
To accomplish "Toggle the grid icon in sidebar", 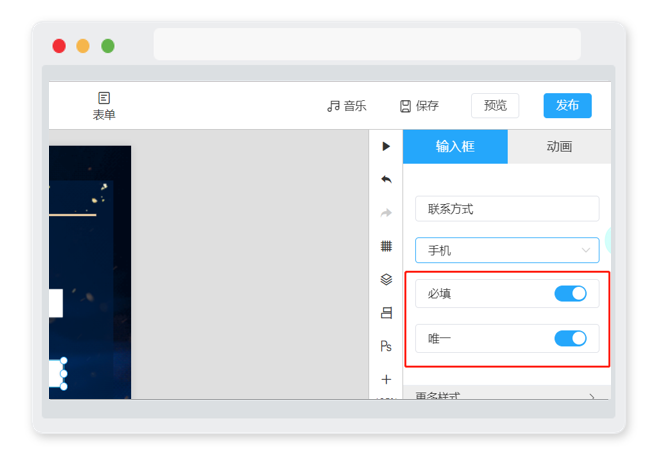I will tap(386, 246).
